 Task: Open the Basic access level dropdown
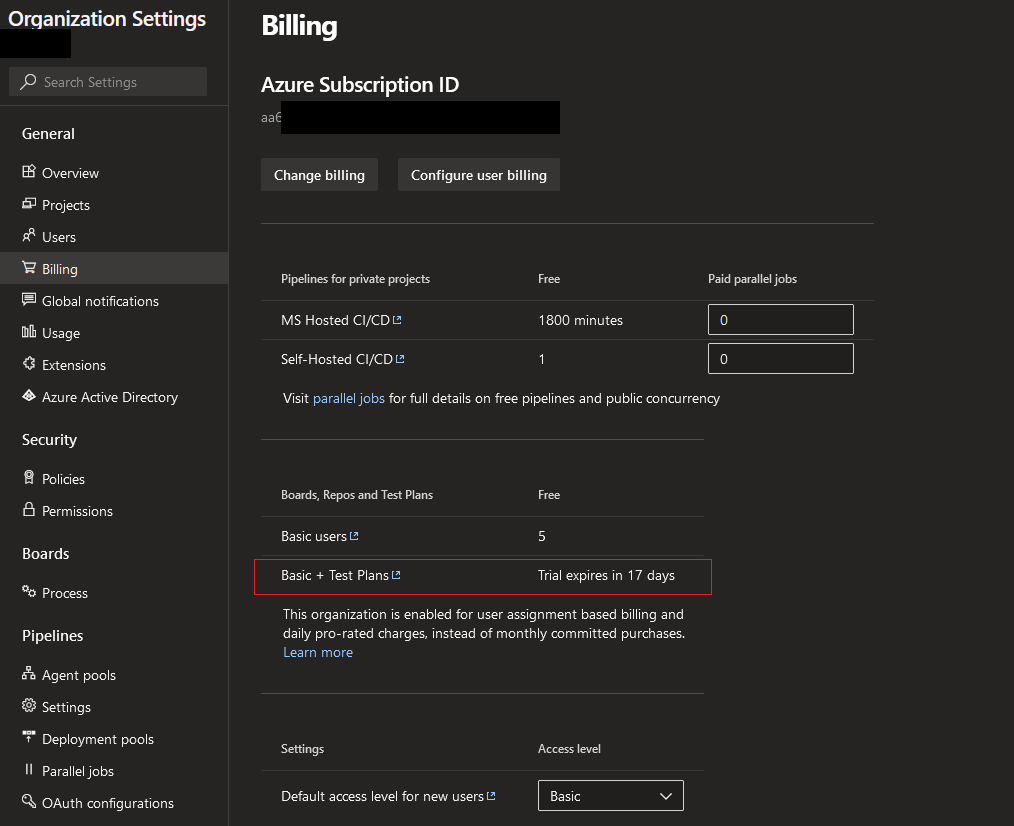(x=610, y=796)
